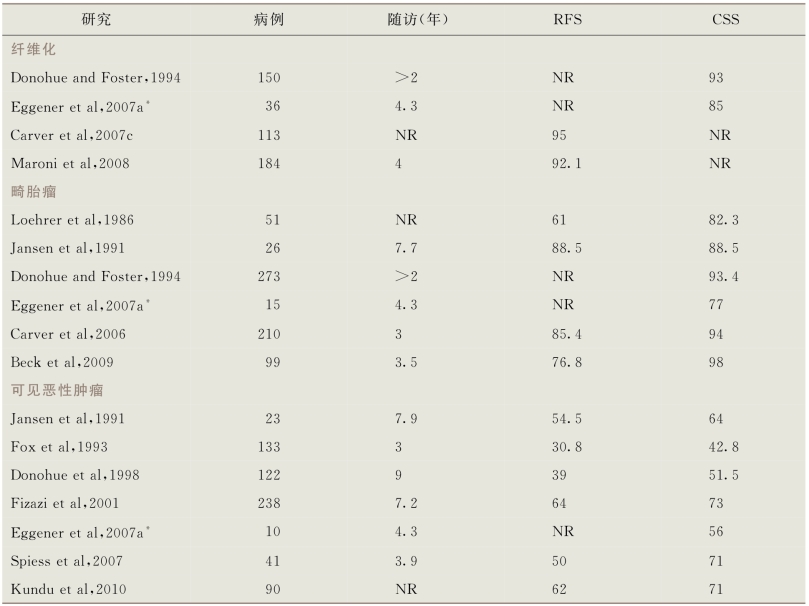Select the 可见恶性肿瘤 section heading
Viewport: 809px width, 606px height.
click(57, 390)
